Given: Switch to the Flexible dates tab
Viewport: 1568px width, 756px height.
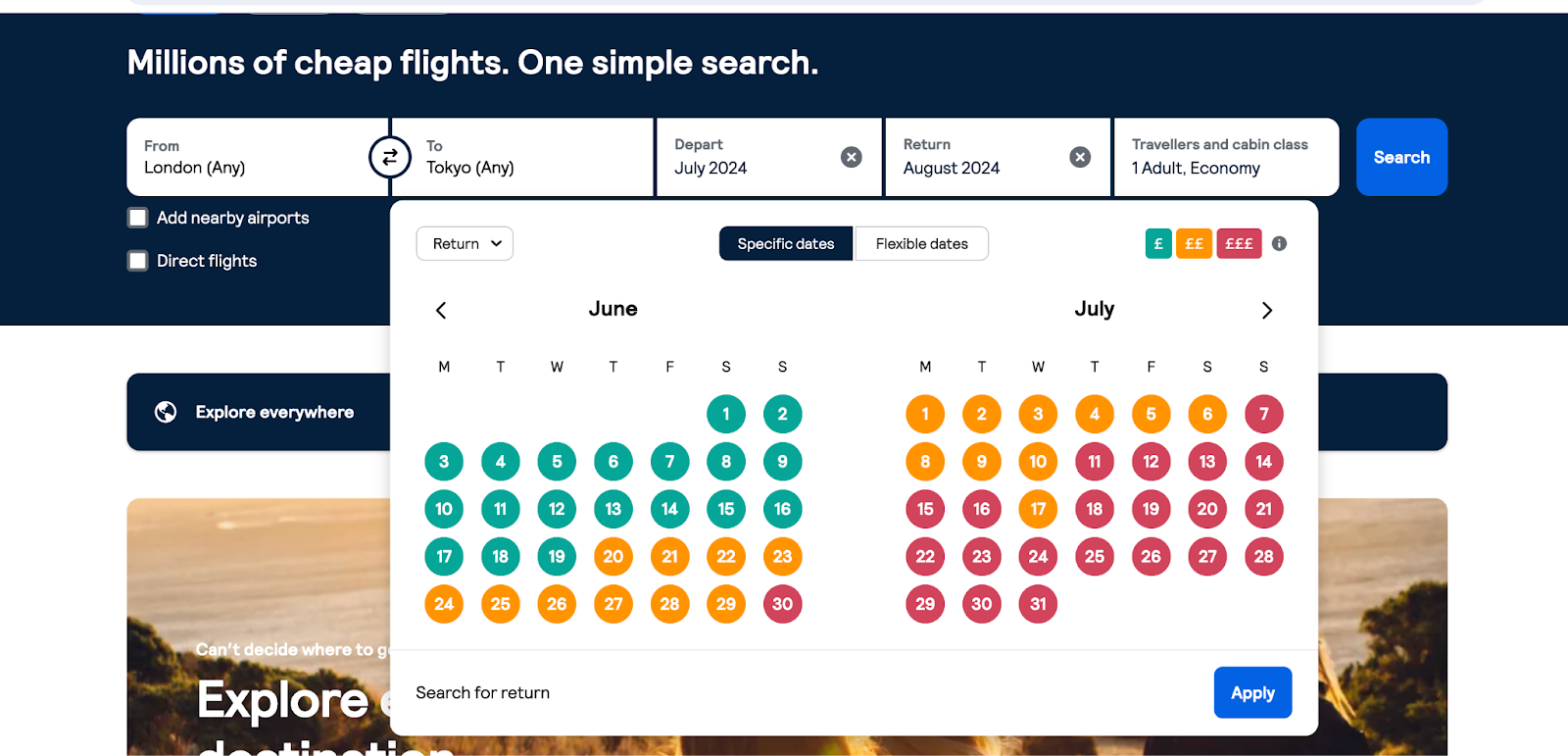Looking at the screenshot, I should (x=920, y=243).
